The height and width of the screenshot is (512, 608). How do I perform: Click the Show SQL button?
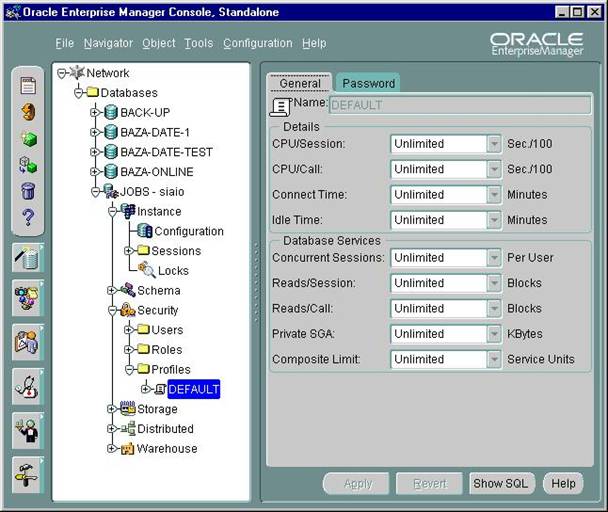click(501, 484)
